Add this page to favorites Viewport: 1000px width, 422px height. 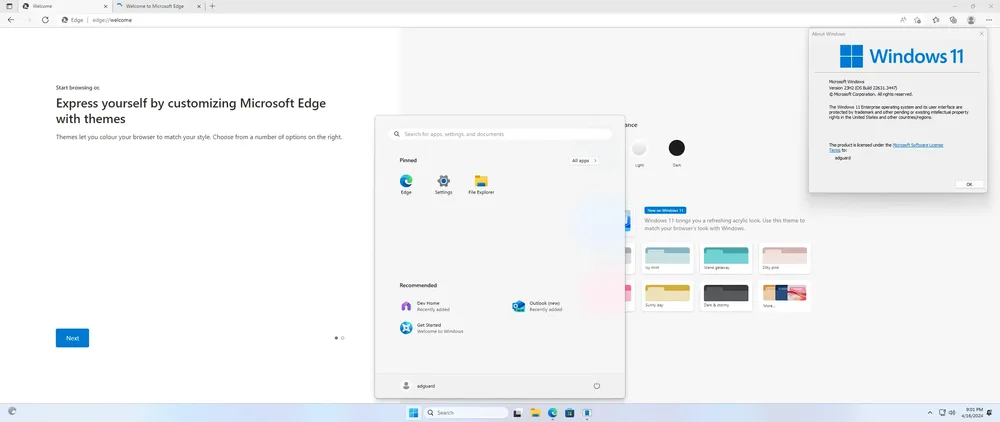click(917, 20)
